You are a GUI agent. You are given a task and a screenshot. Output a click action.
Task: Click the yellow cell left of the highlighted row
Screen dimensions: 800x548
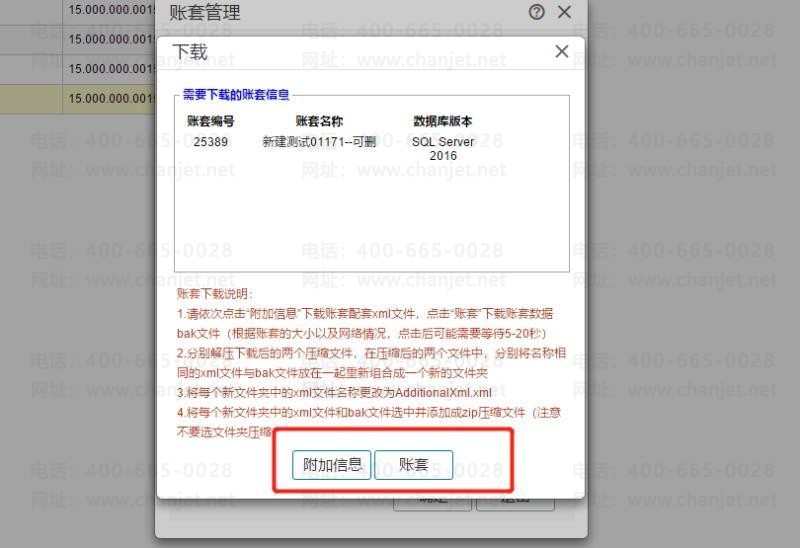[31, 98]
